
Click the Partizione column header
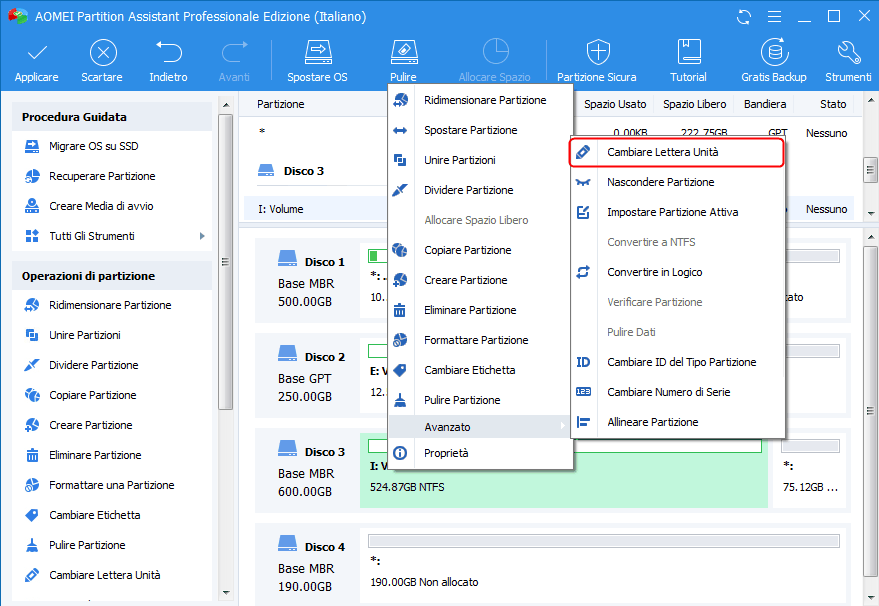(281, 104)
